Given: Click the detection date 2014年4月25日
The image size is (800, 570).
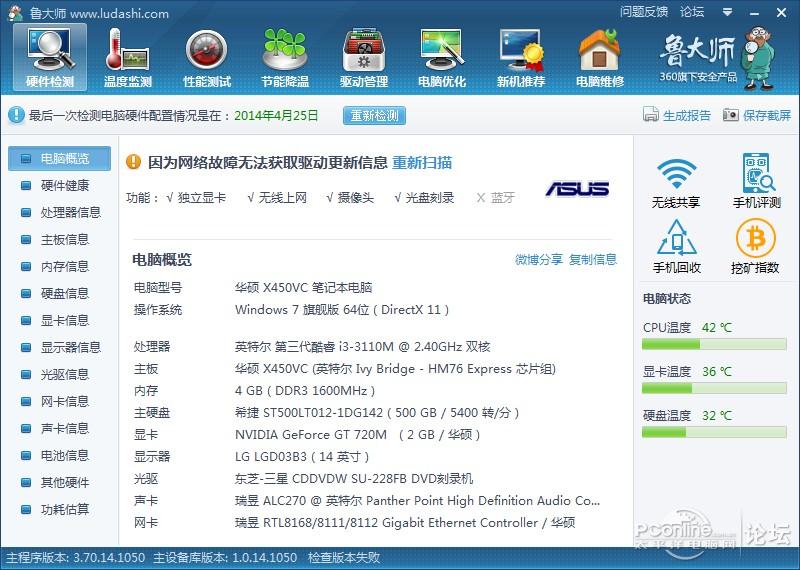Looking at the screenshot, I should point(276,115).
